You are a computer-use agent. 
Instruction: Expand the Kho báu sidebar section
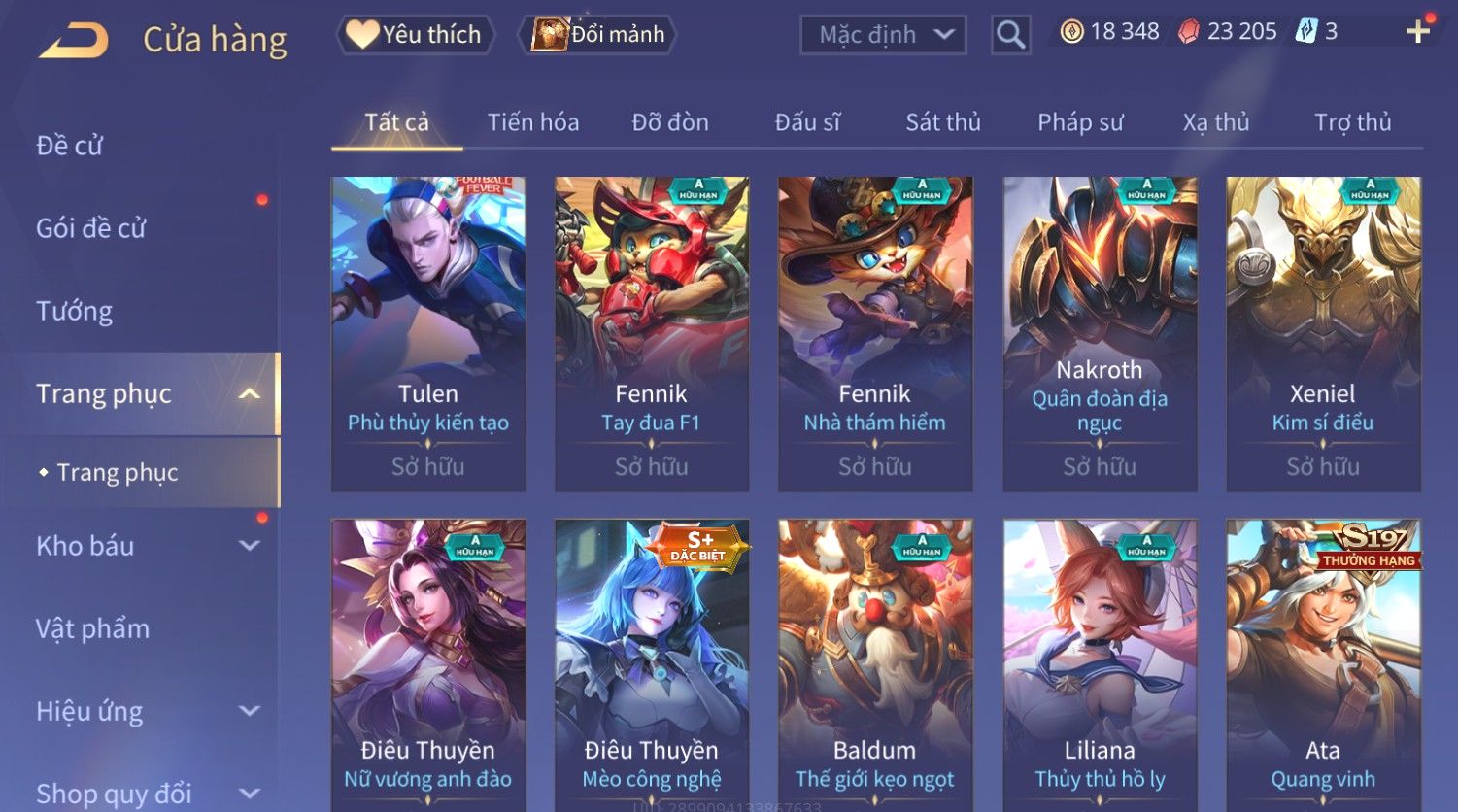(250, 546)
